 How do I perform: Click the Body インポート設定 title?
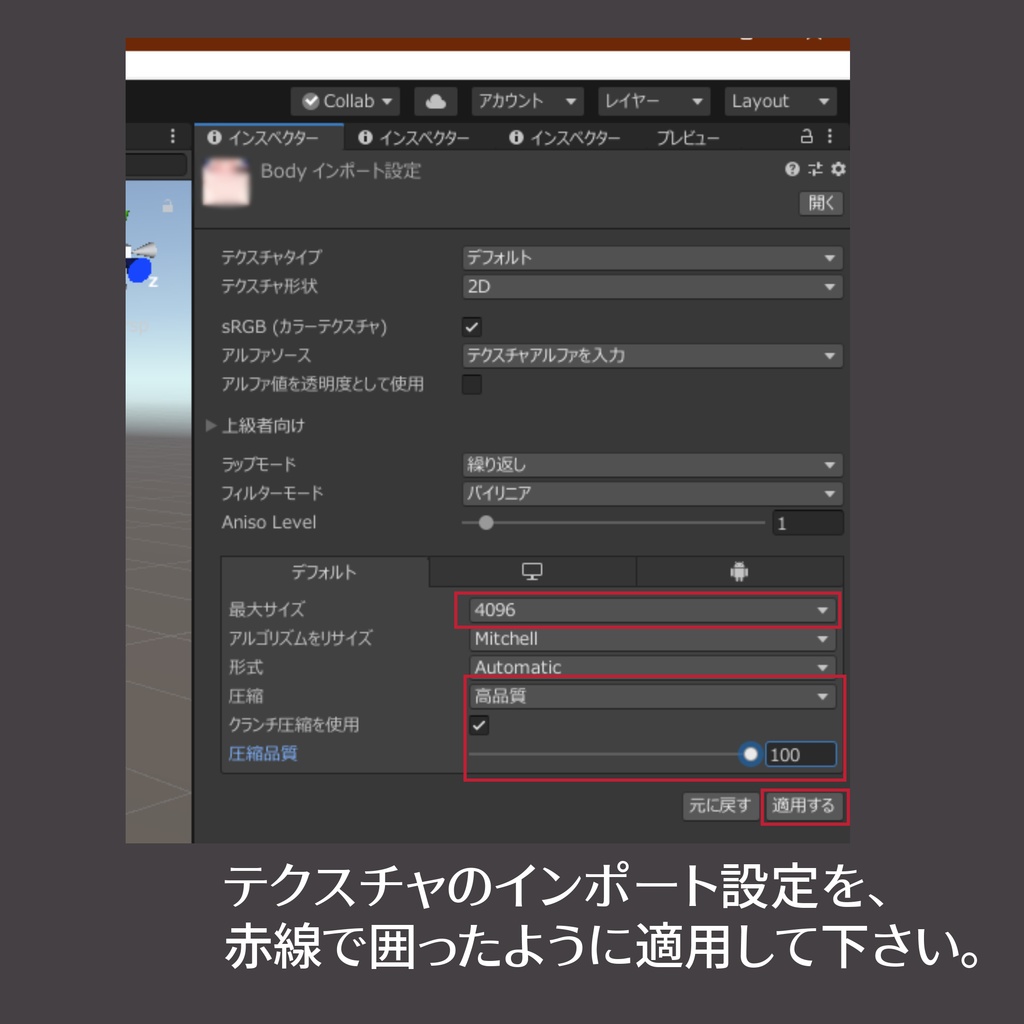tap(341, 171)
